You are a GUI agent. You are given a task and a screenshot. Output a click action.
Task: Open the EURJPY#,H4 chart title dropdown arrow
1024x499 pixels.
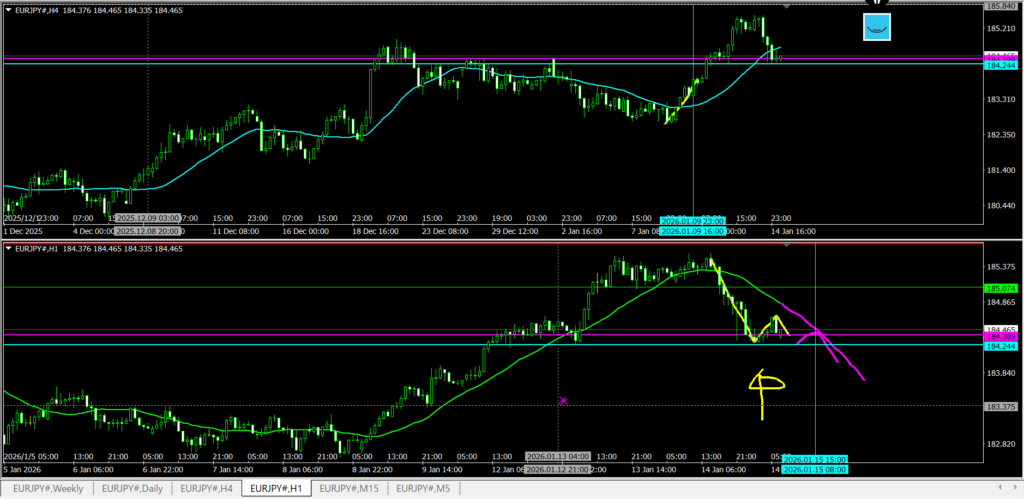[8, 9]
